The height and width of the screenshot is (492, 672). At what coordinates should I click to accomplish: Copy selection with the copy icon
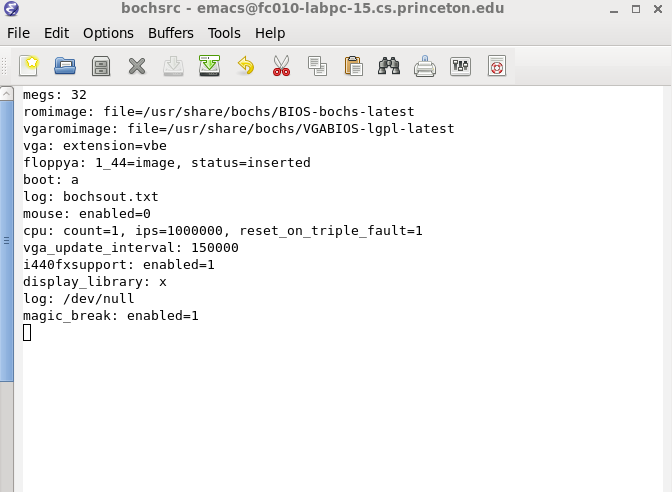point(317,66)
